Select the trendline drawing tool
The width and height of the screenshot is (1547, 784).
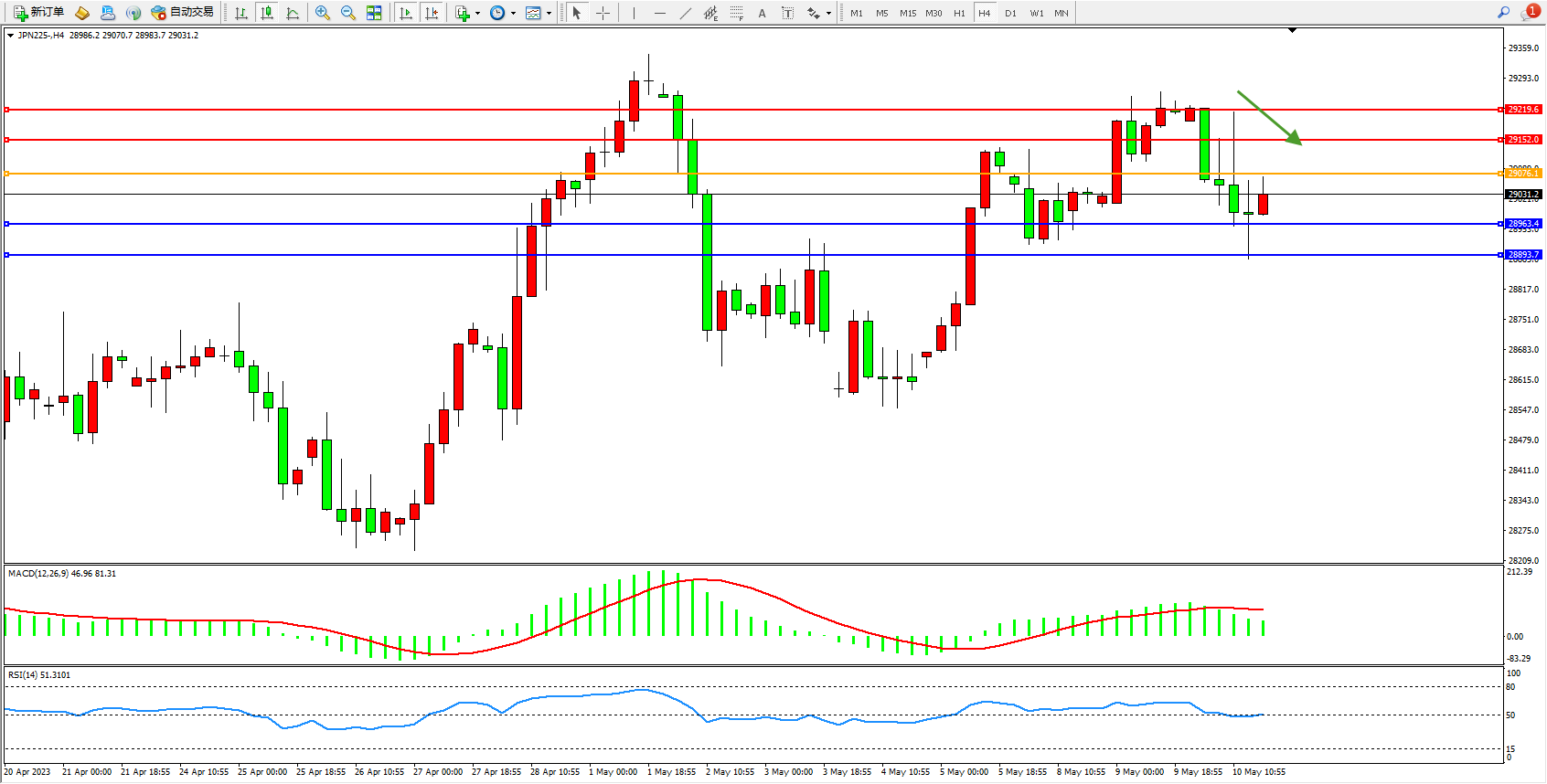click(x=686, y=13)
